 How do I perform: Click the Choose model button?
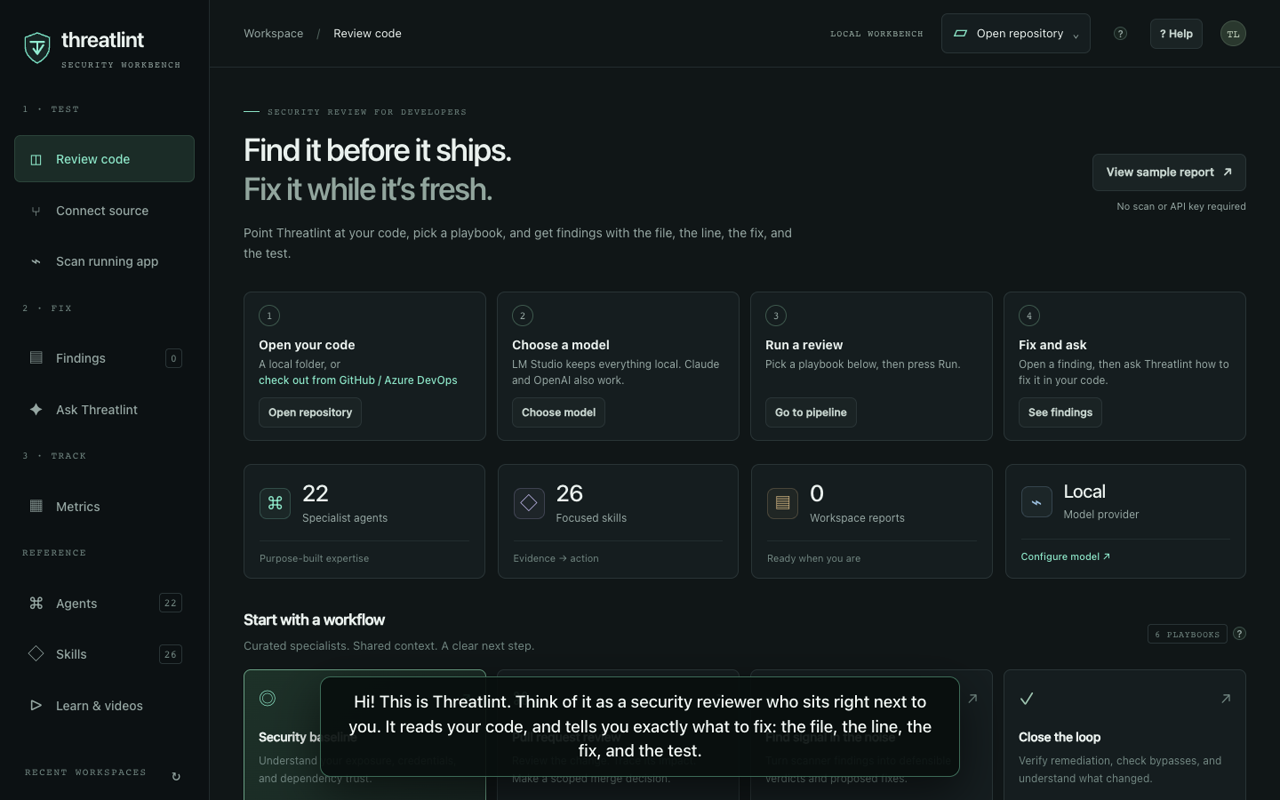[558, 412]
